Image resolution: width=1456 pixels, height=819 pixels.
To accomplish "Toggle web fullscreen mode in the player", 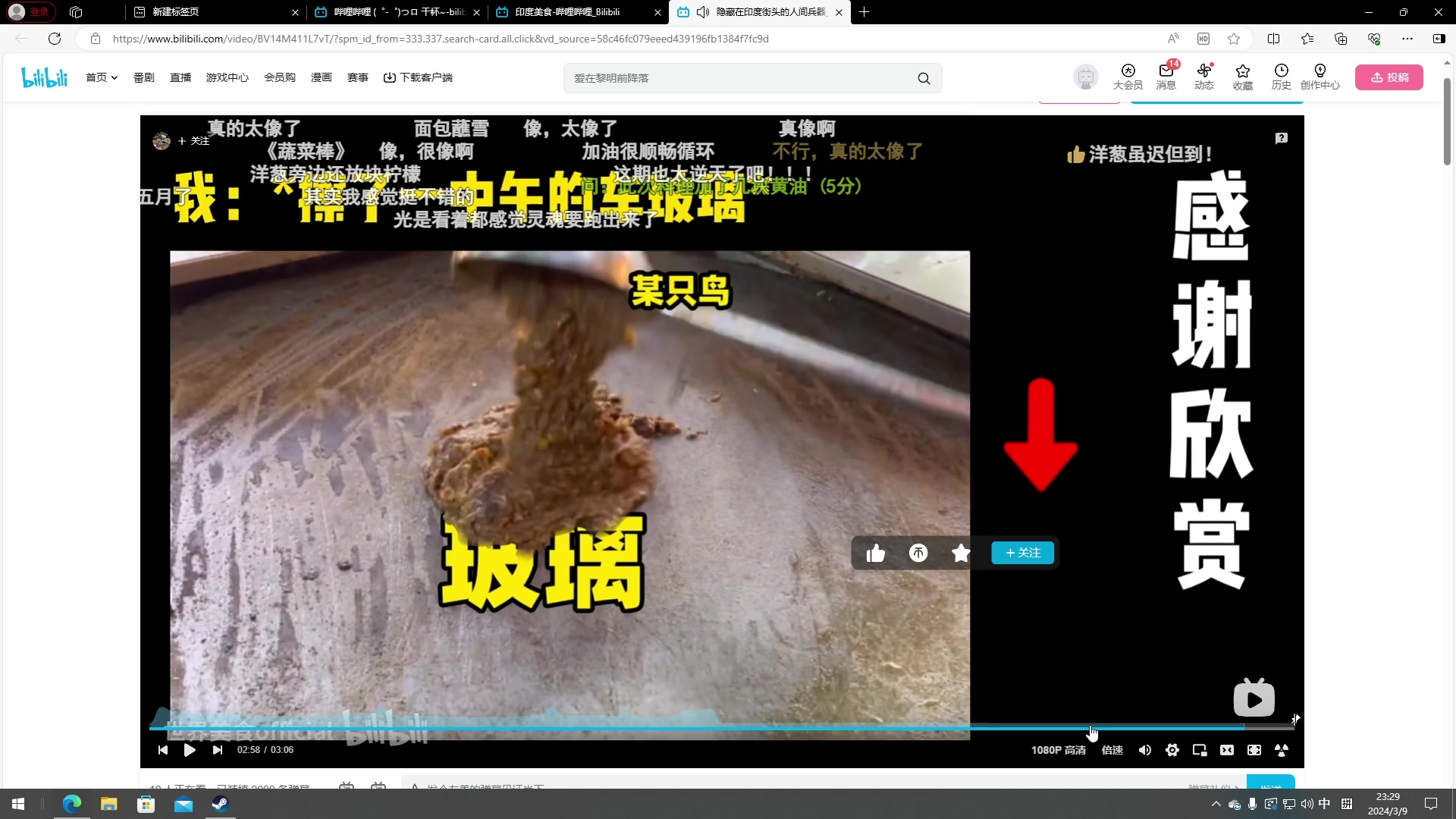I will tap(1227, 750).
